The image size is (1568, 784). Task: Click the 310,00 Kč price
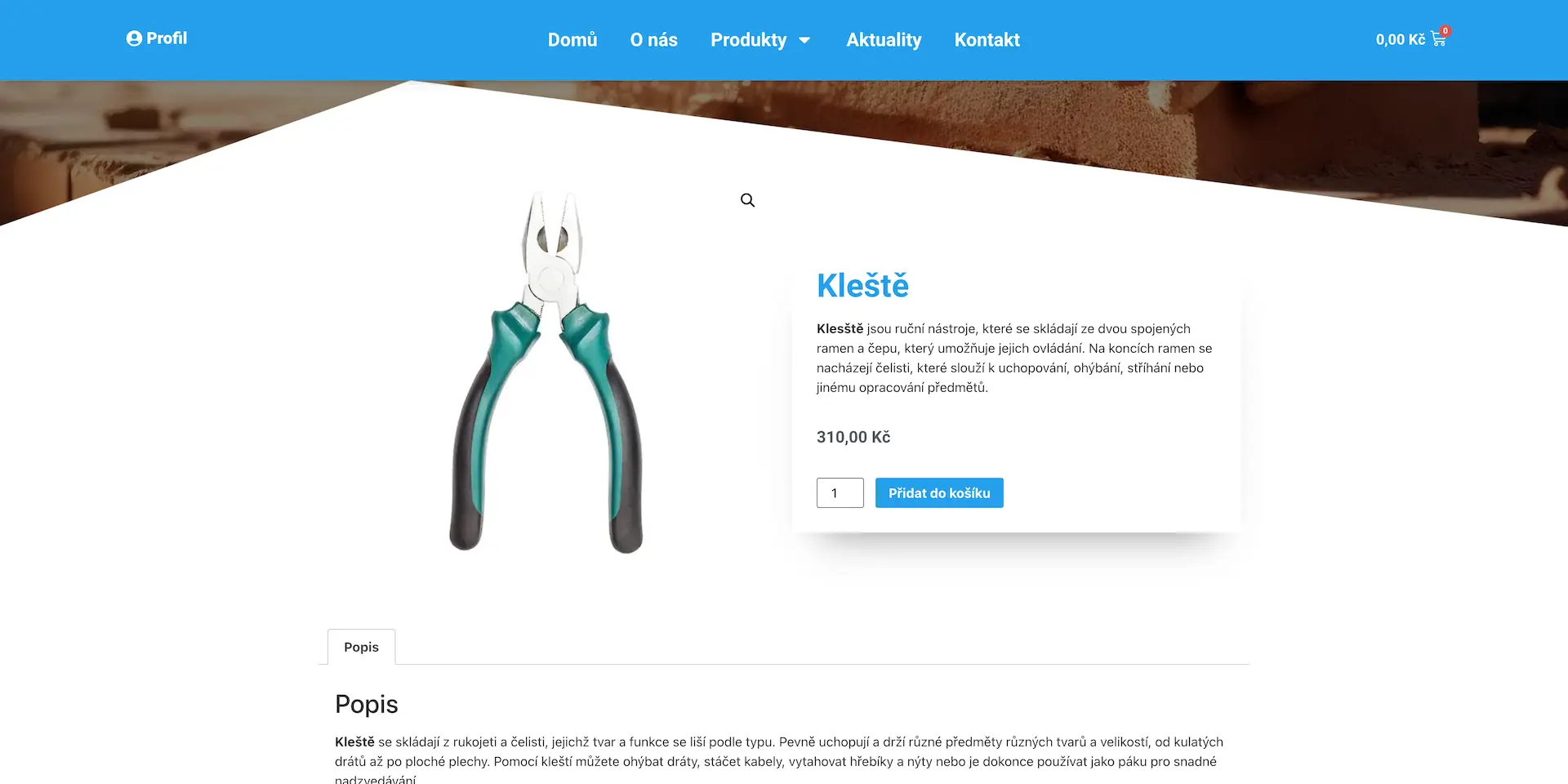point(853,437)
